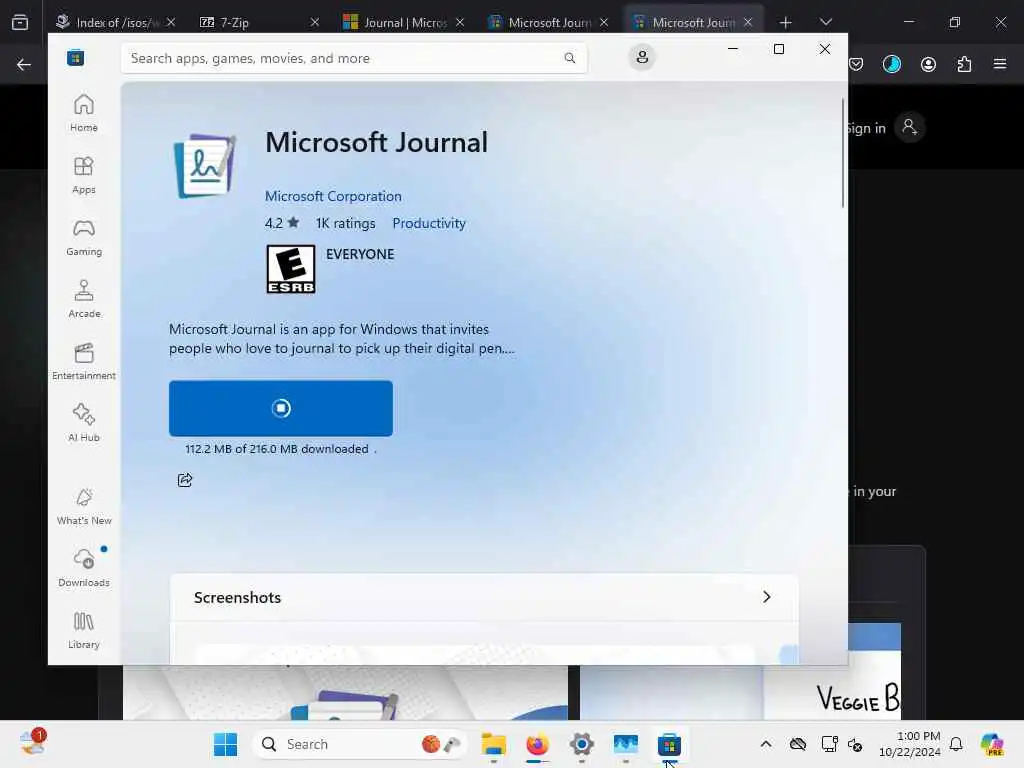The height and width of the screenshot is (768, 1024).
Task: Open a new browser tab
Action: point(786,22)
